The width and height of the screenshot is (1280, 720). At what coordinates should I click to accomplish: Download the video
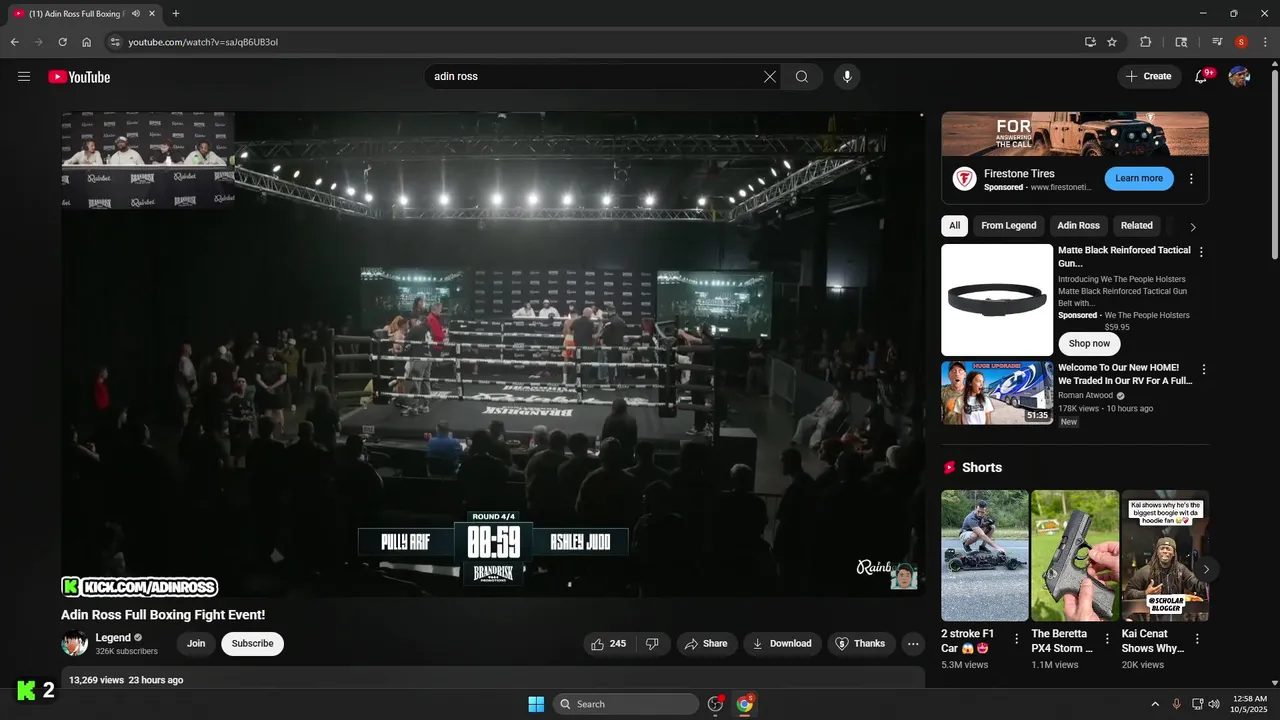tap(782, 644)
